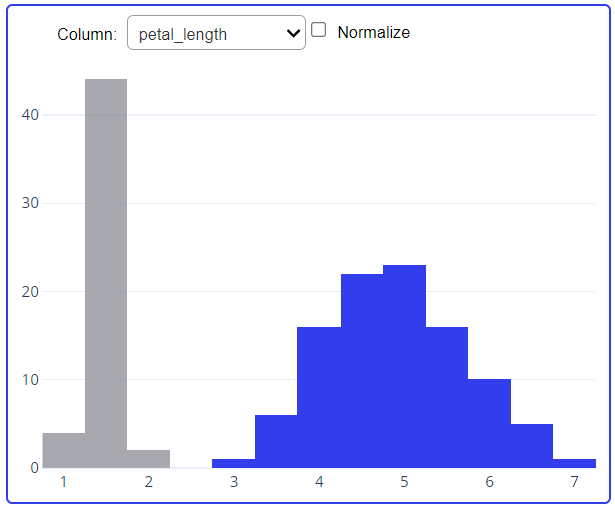The image size is (615, 507).
Task: Click the shortest gray bar near 1
Action: [64, 450]
